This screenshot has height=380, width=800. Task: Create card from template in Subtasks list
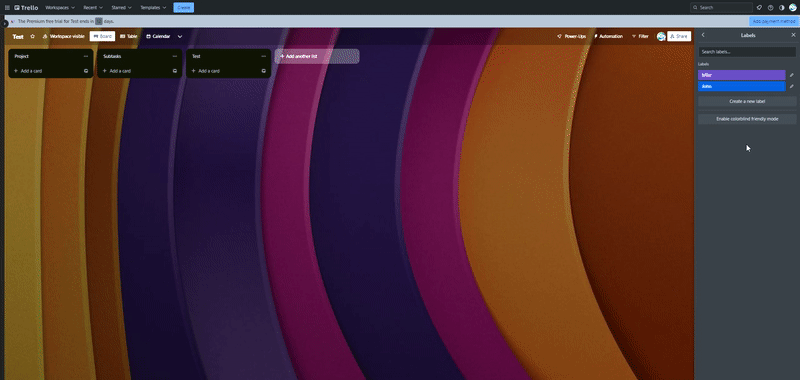pos(174,71)
